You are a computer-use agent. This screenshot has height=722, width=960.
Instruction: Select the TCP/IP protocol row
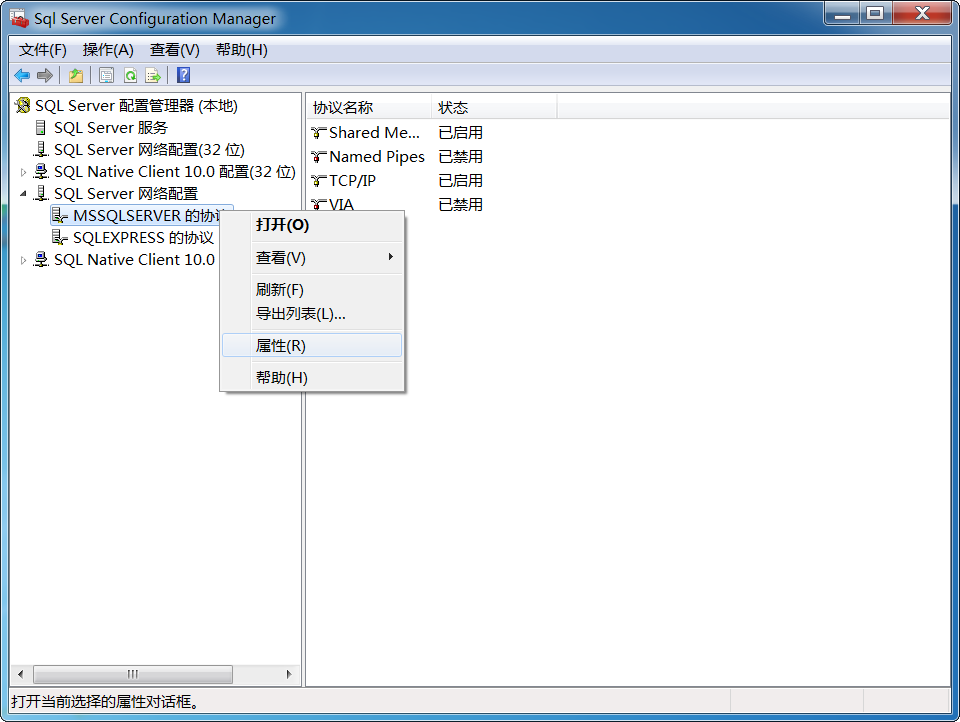[352, 181]
